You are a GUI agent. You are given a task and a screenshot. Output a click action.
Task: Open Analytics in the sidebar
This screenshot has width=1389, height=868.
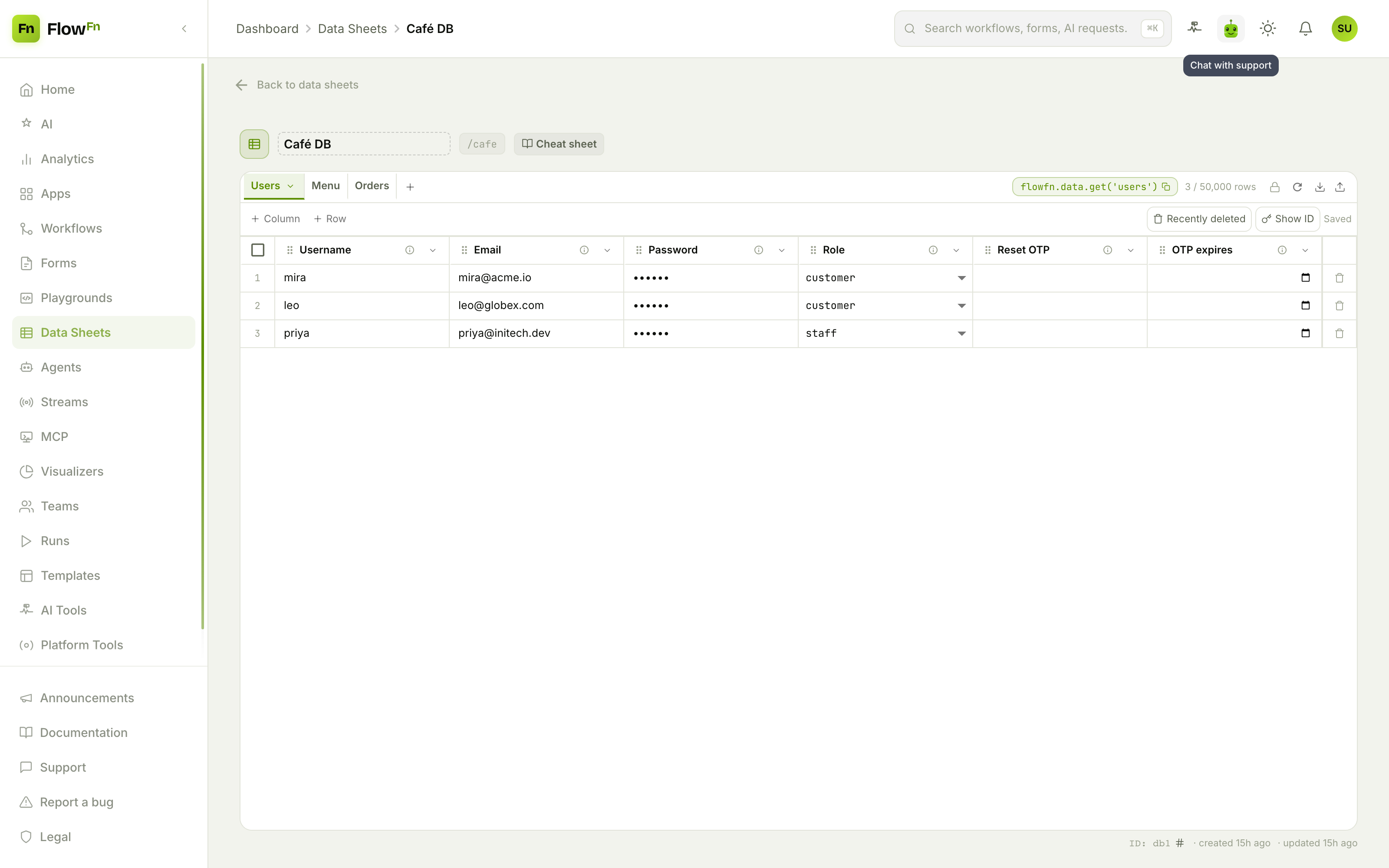(103, 159)
